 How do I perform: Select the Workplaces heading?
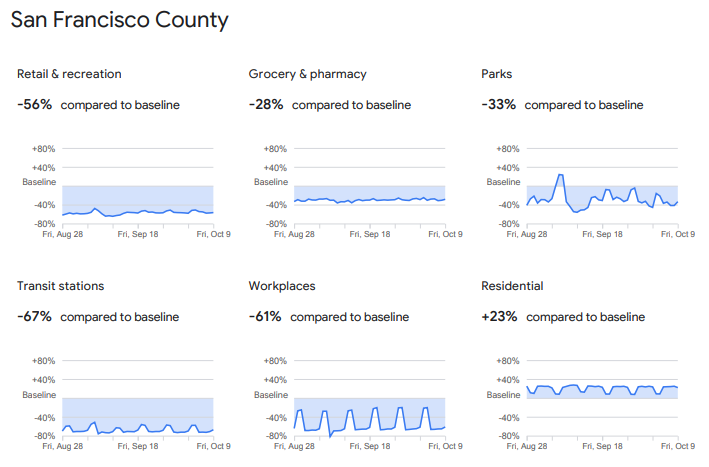(282, 286)
